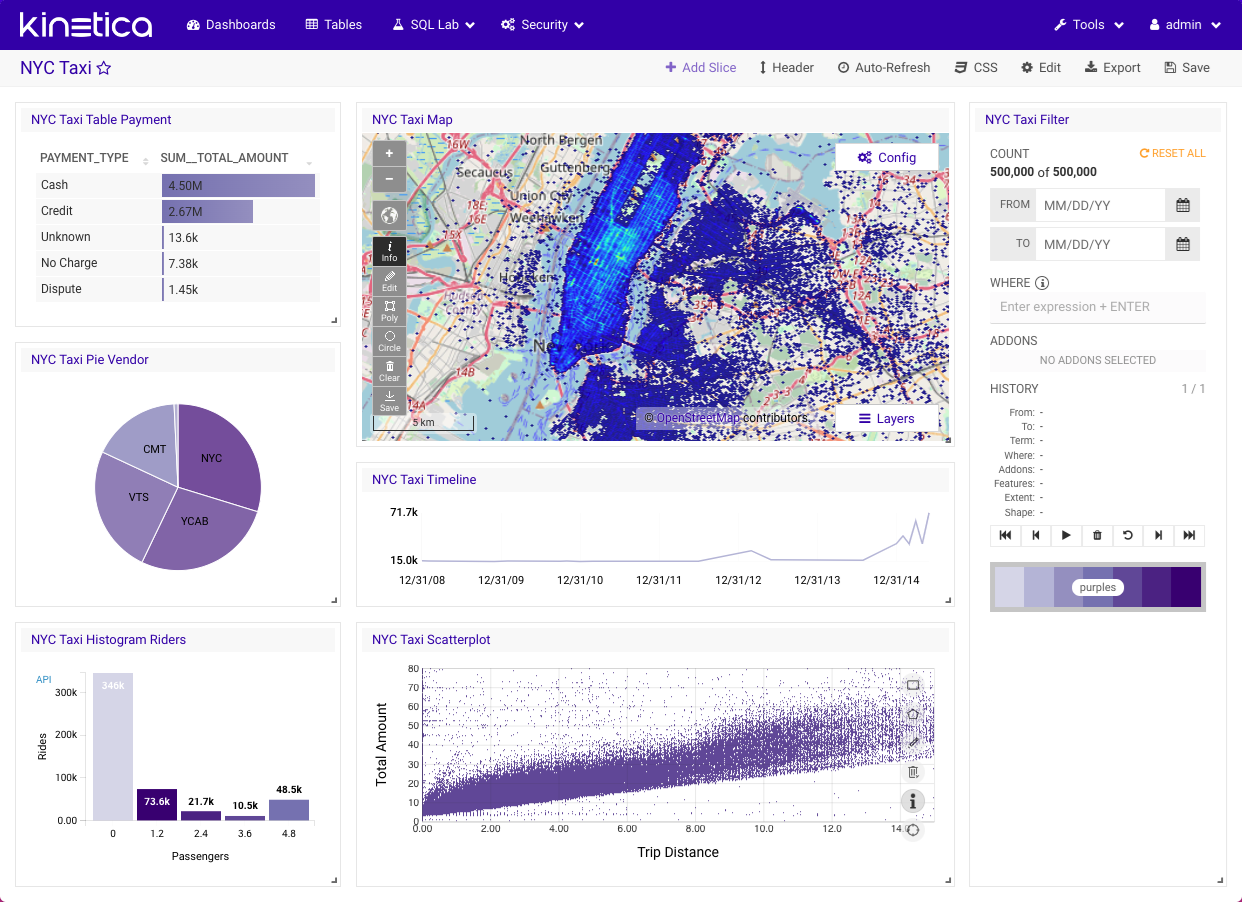The height and width of the screenshot is (902, 1242).
Task: Select the Circle draw tool on the map
Action: [x=389, y=342]
